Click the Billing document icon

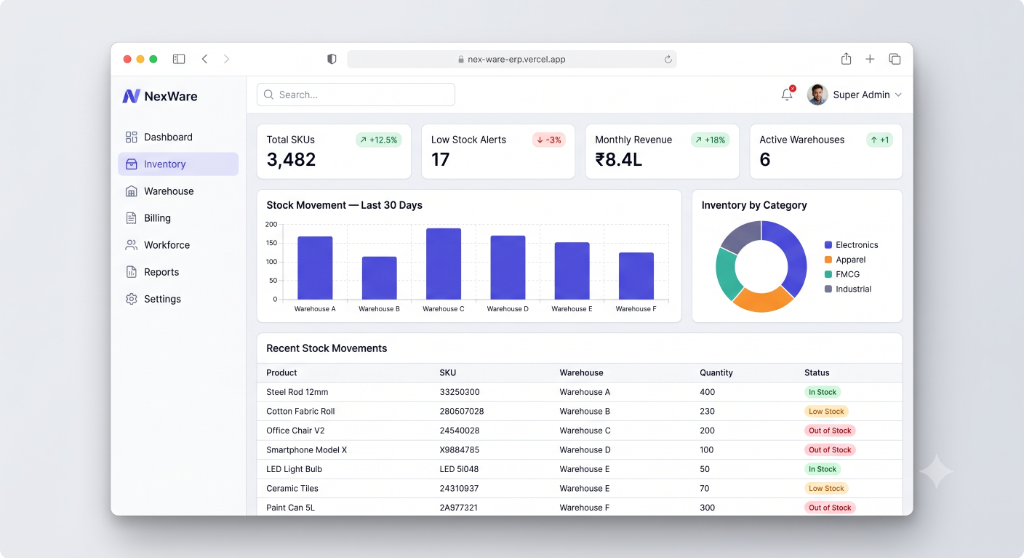pos(131,218)
